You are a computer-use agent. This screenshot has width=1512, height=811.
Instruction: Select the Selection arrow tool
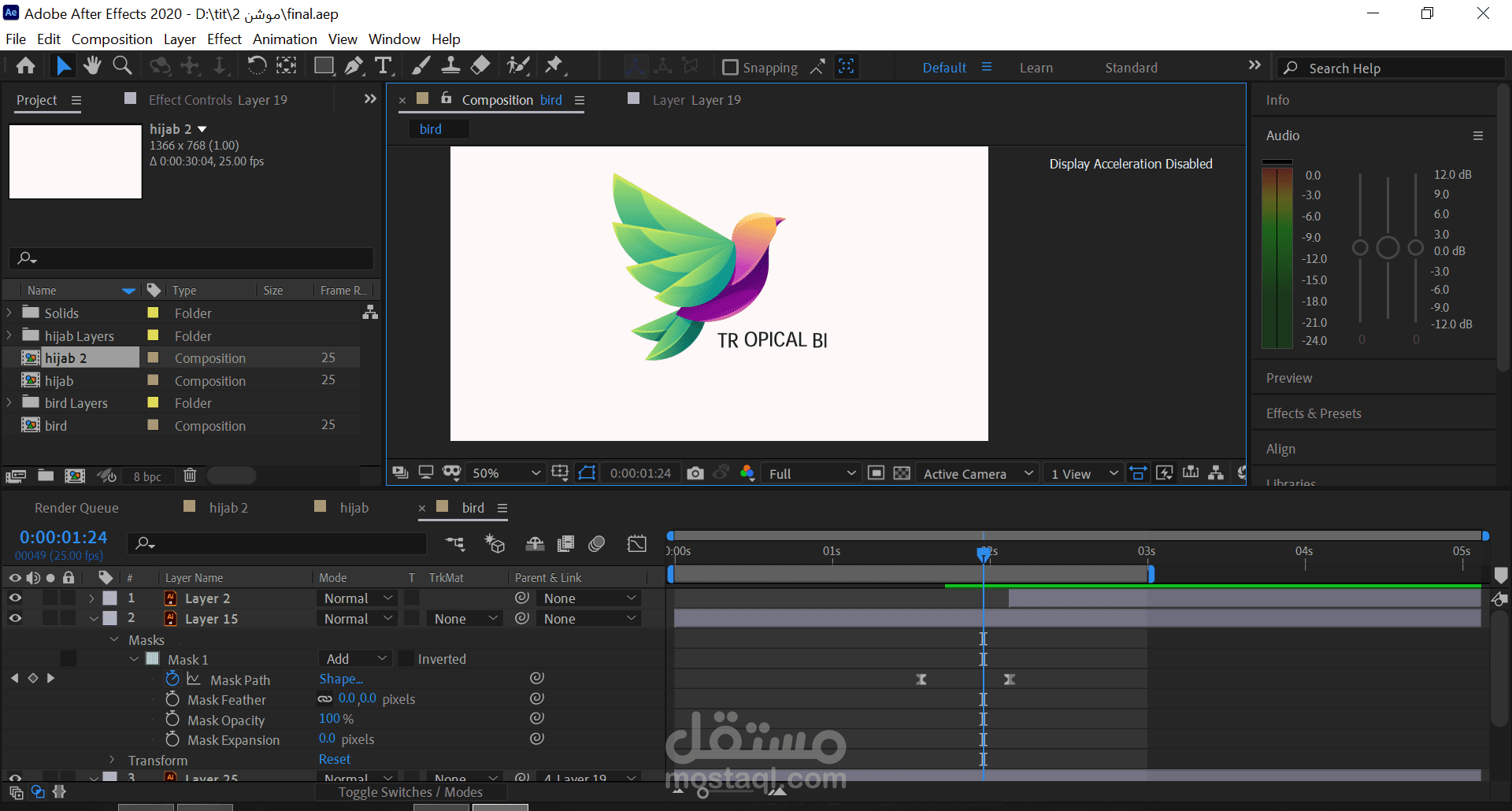click(63, 66)
